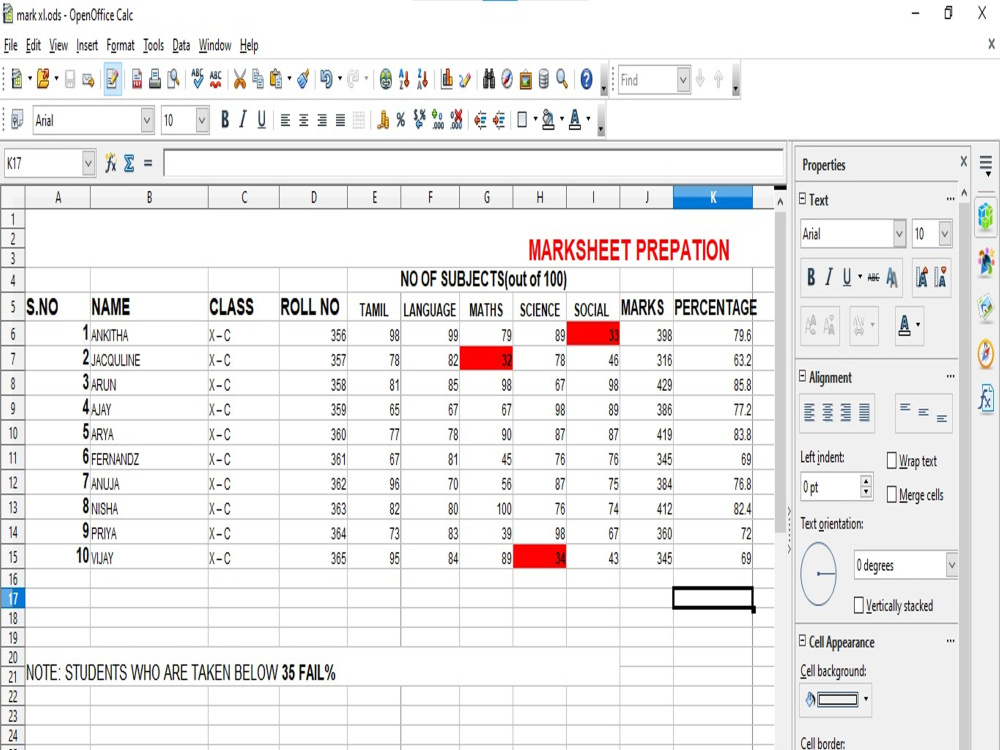Click the Undo arrow icon
This screenshot has width=1000, height=750.
(x=327, y=80)
